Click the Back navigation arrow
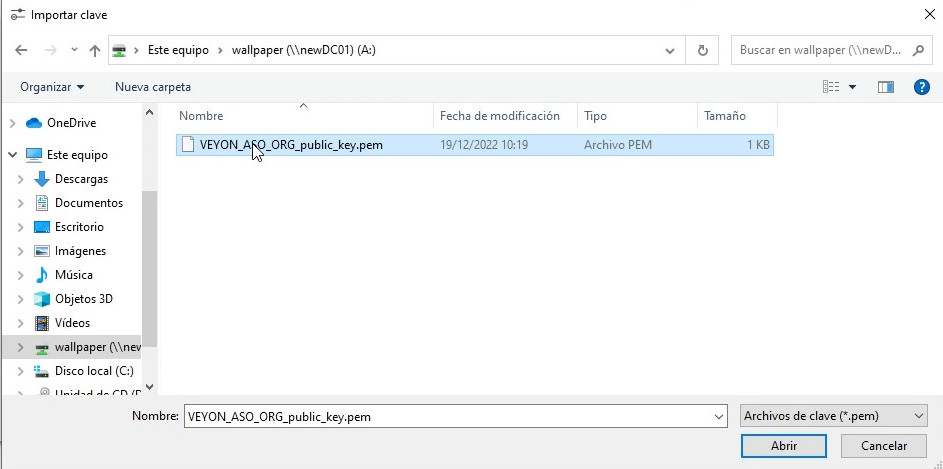The width and height of the screenshot is (943, 469). [21, 50]
